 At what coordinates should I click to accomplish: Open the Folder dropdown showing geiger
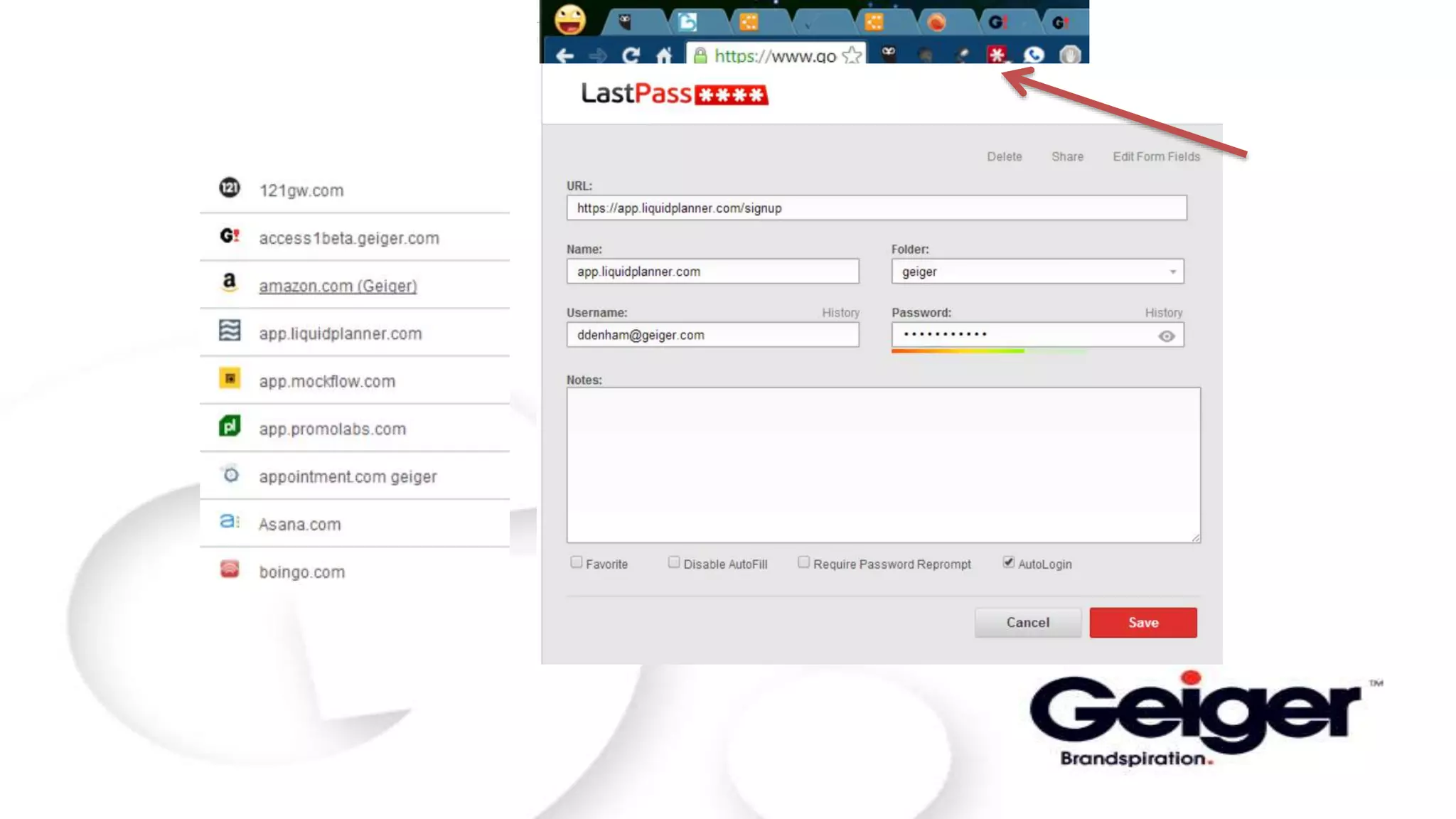[x=1037, y=272]
